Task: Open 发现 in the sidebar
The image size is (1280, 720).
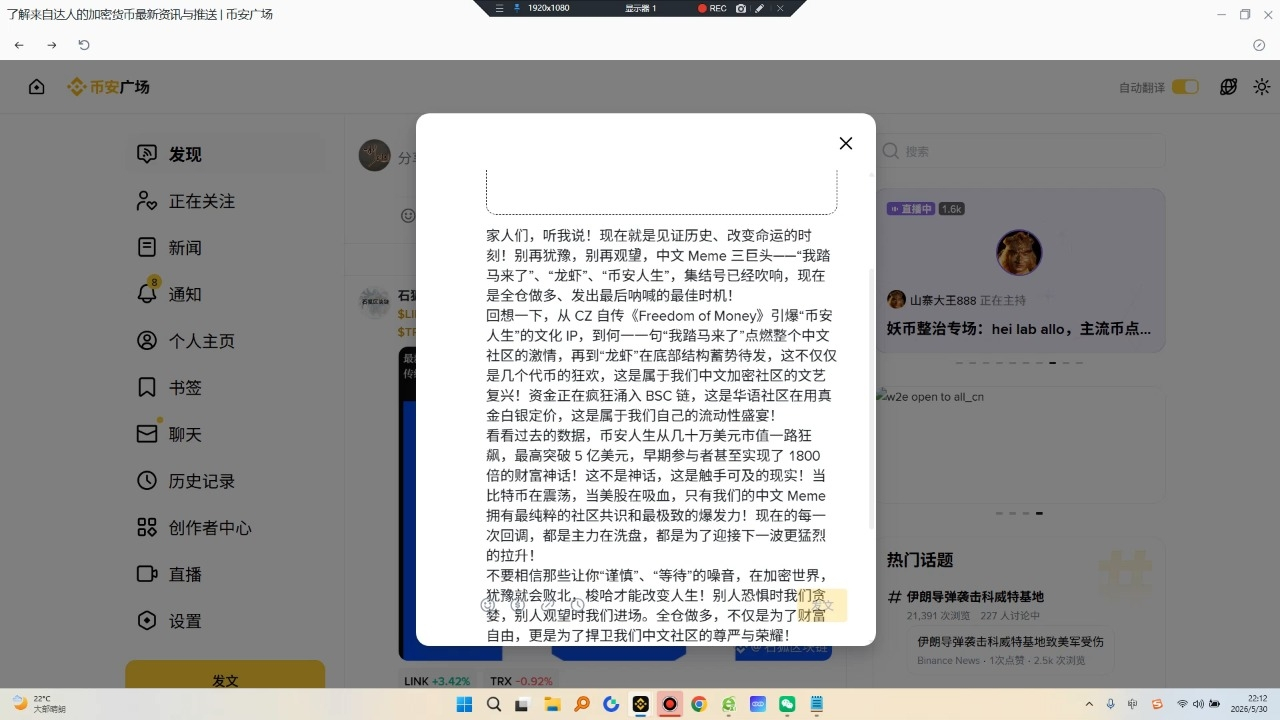Action: pyautogui.click(x=226, y=154)
